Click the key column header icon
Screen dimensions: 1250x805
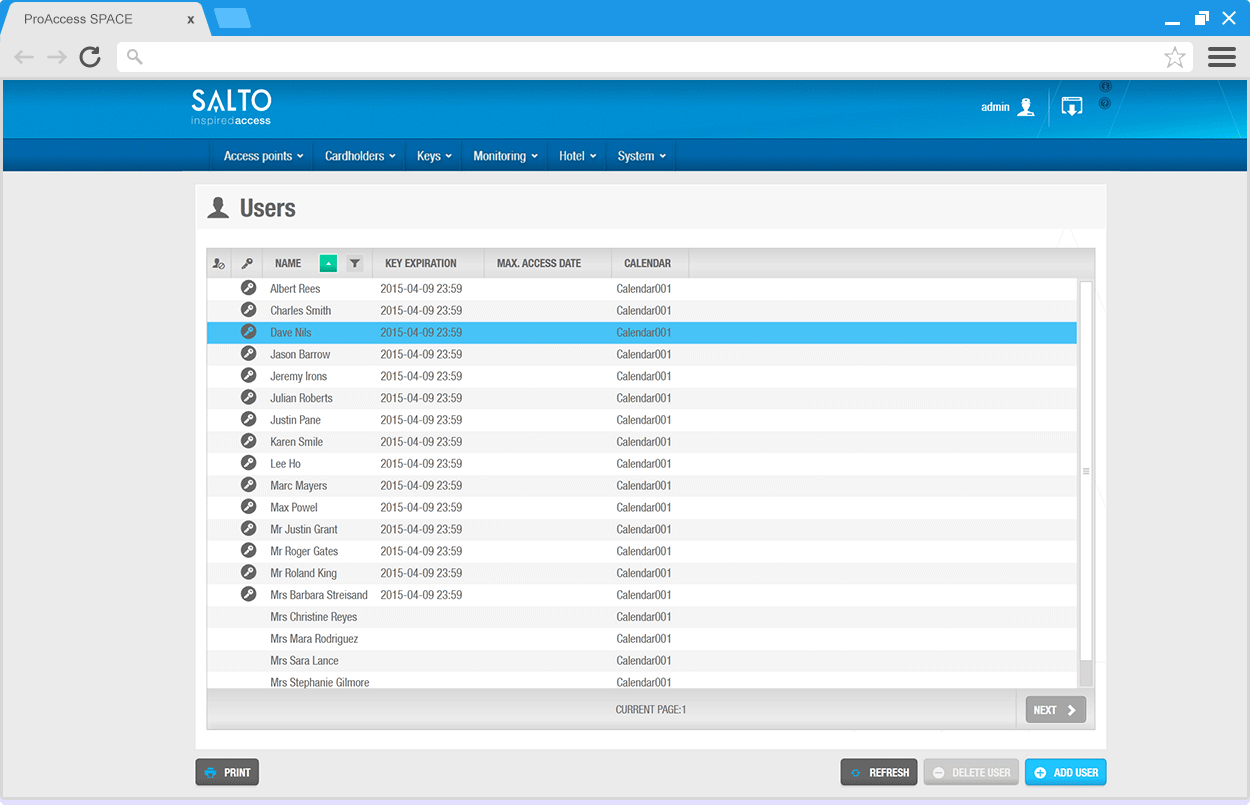[247, 264]
